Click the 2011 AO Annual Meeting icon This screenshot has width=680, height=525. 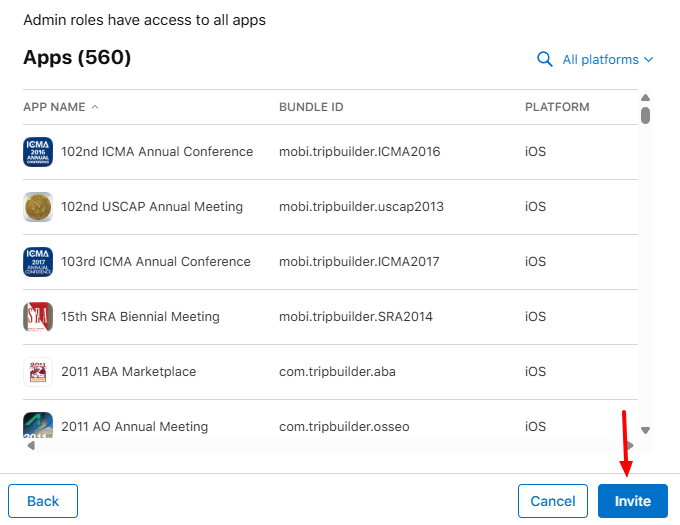(x=38, y=425)
